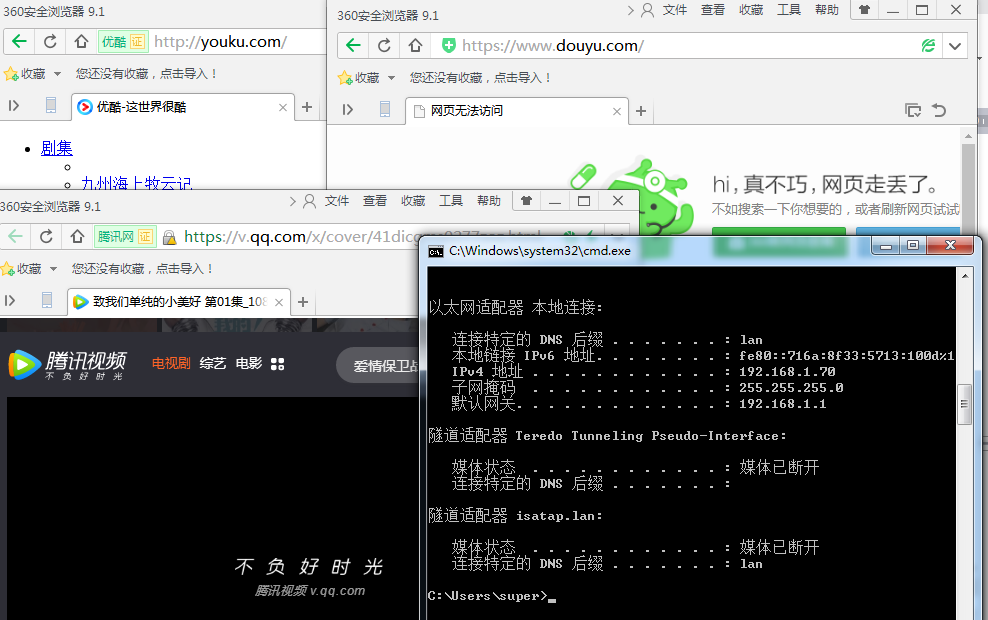Click 爱情保卫战 search box
This screenshot has width=988, height=620.
tap(378, 365)
